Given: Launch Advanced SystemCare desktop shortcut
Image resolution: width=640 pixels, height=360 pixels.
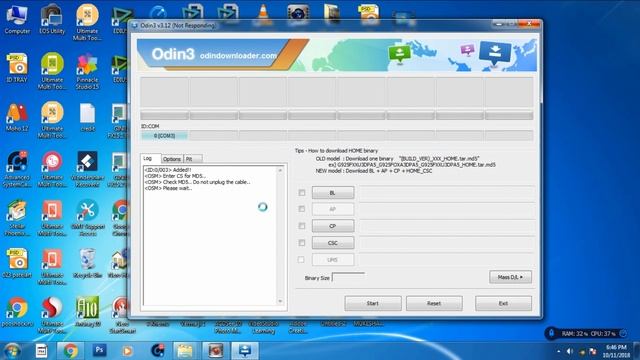Looking at the screenshot, I should tap(17, 169).
